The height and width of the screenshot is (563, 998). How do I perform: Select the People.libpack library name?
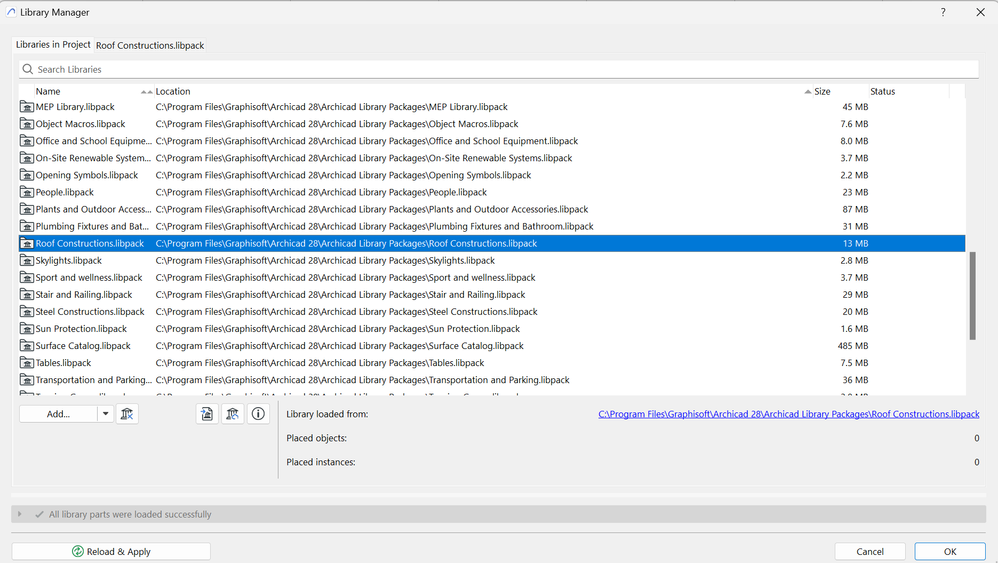coord(64,192)
